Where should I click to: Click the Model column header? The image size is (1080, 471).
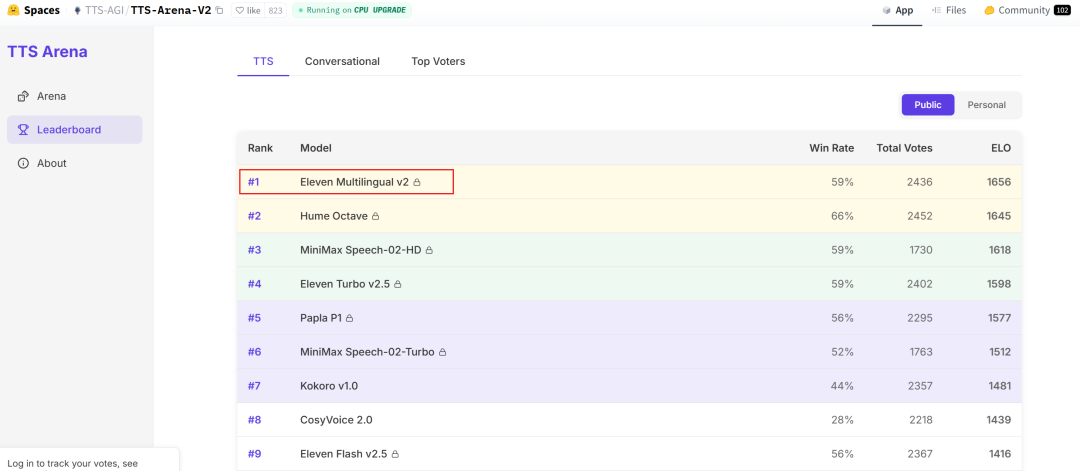pyautogui.click(x=315, y=148)
